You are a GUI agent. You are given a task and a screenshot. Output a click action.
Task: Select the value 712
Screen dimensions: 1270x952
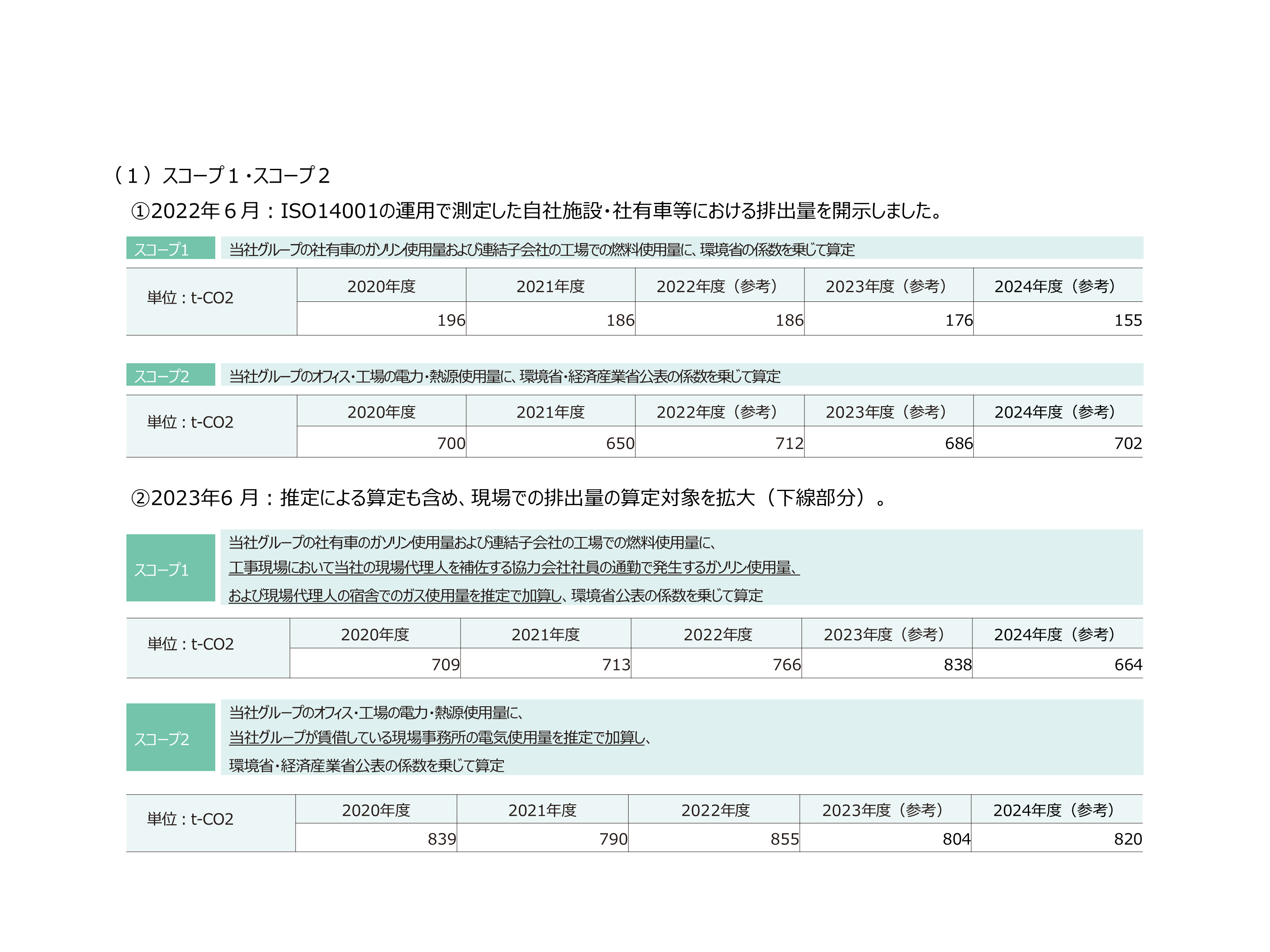tap(789, 443)
